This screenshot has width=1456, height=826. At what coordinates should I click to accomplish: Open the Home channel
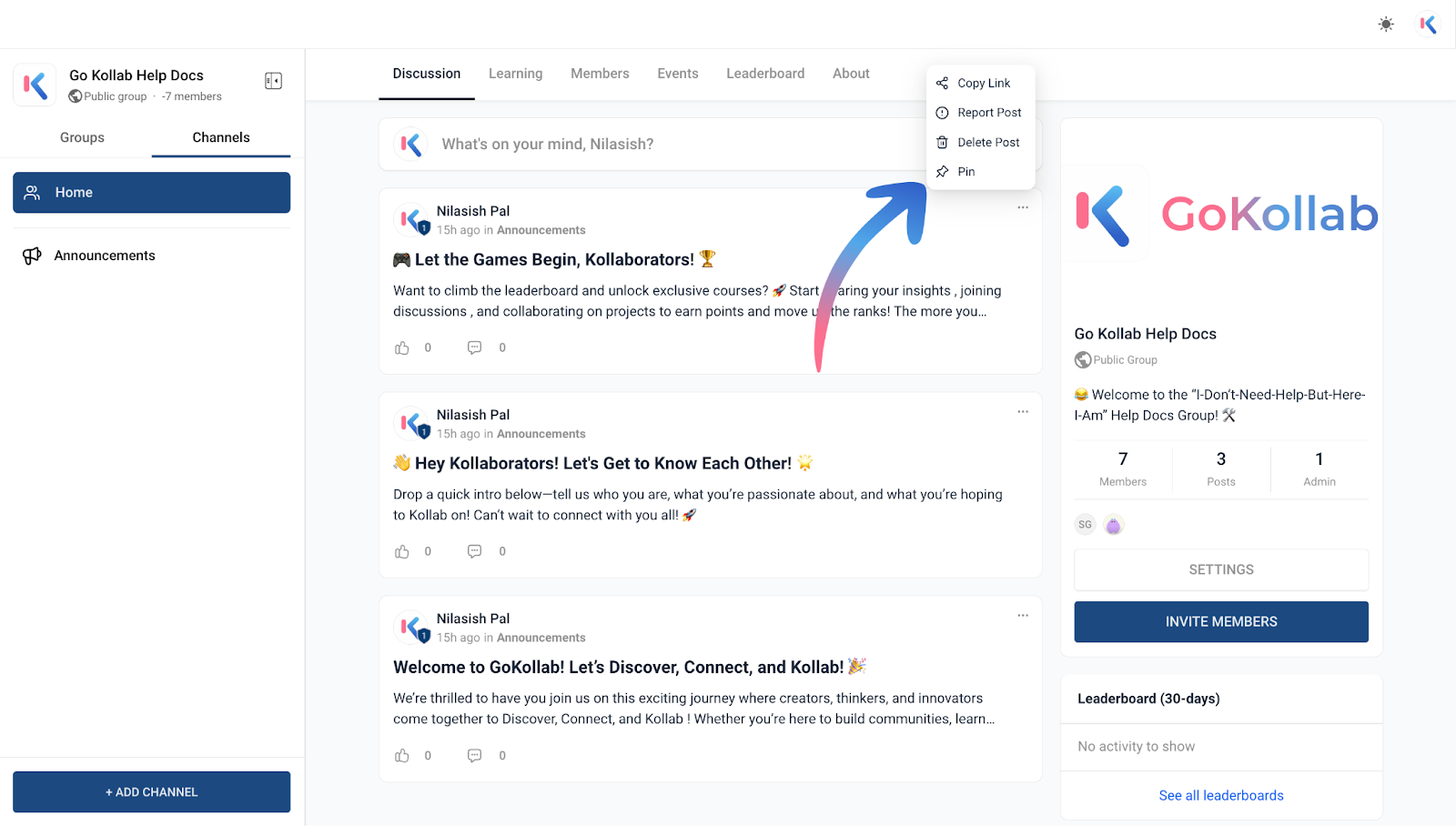[151, 193]
